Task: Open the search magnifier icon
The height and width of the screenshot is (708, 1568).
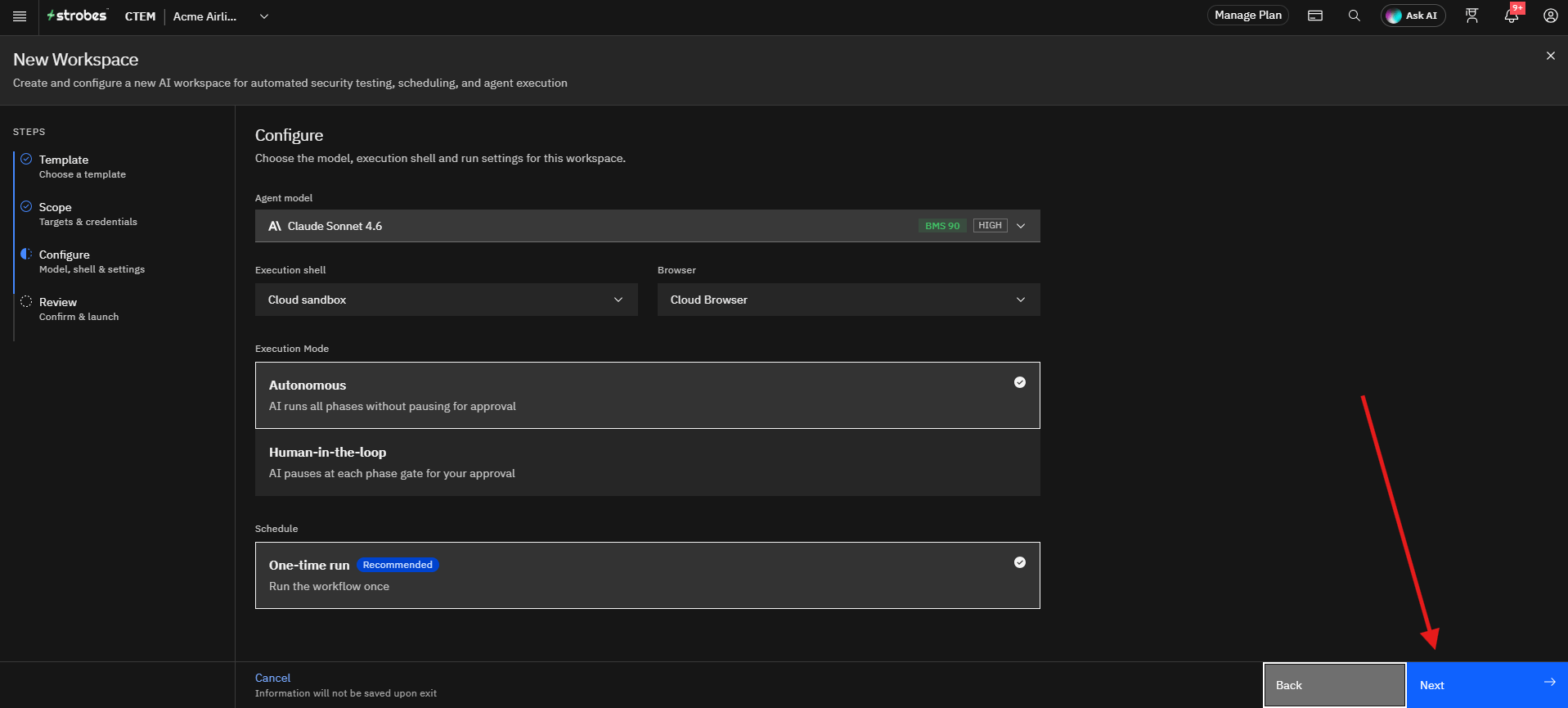Action: 1355,16
